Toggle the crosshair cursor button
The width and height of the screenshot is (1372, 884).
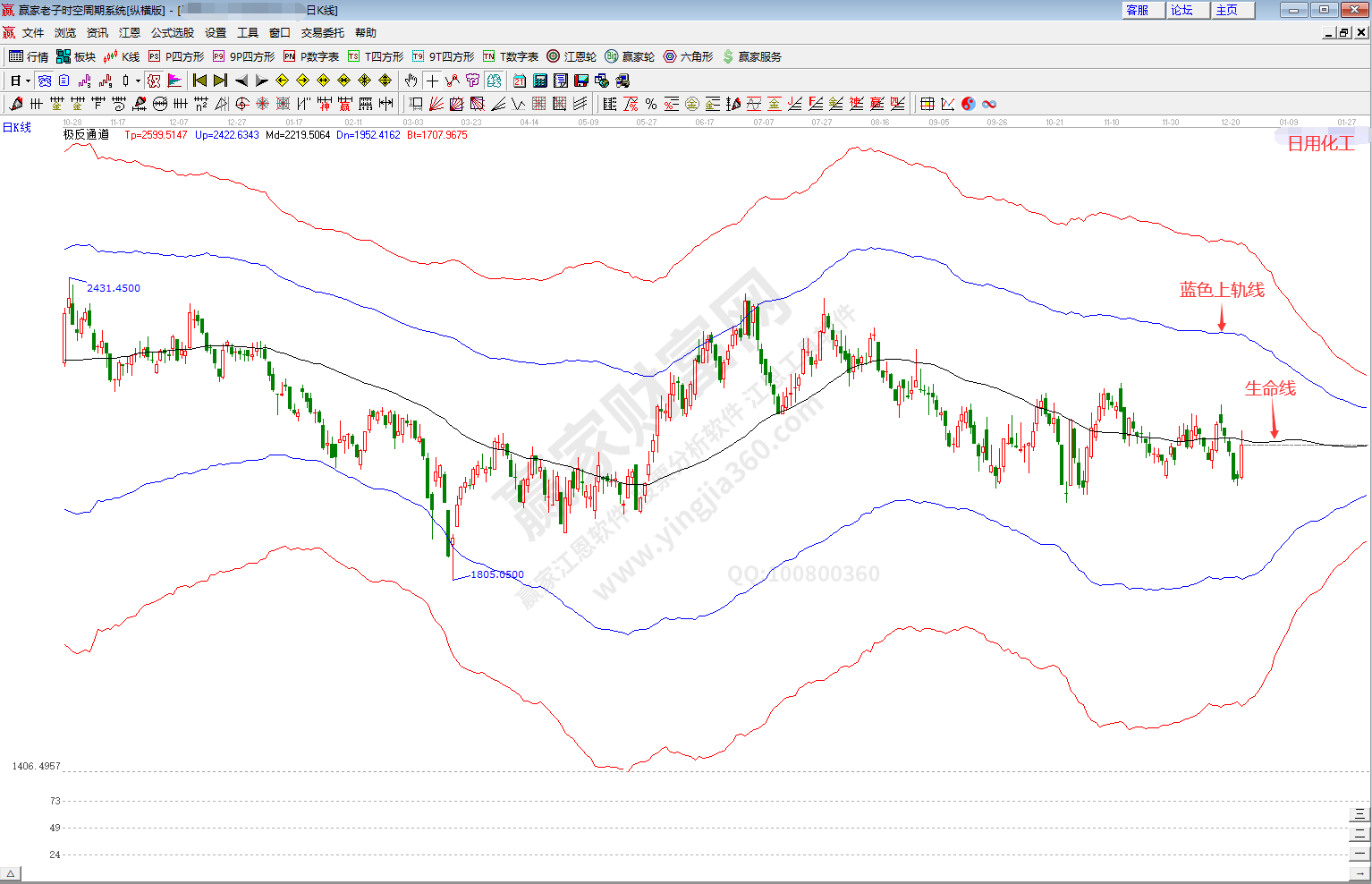pos(432,81)
